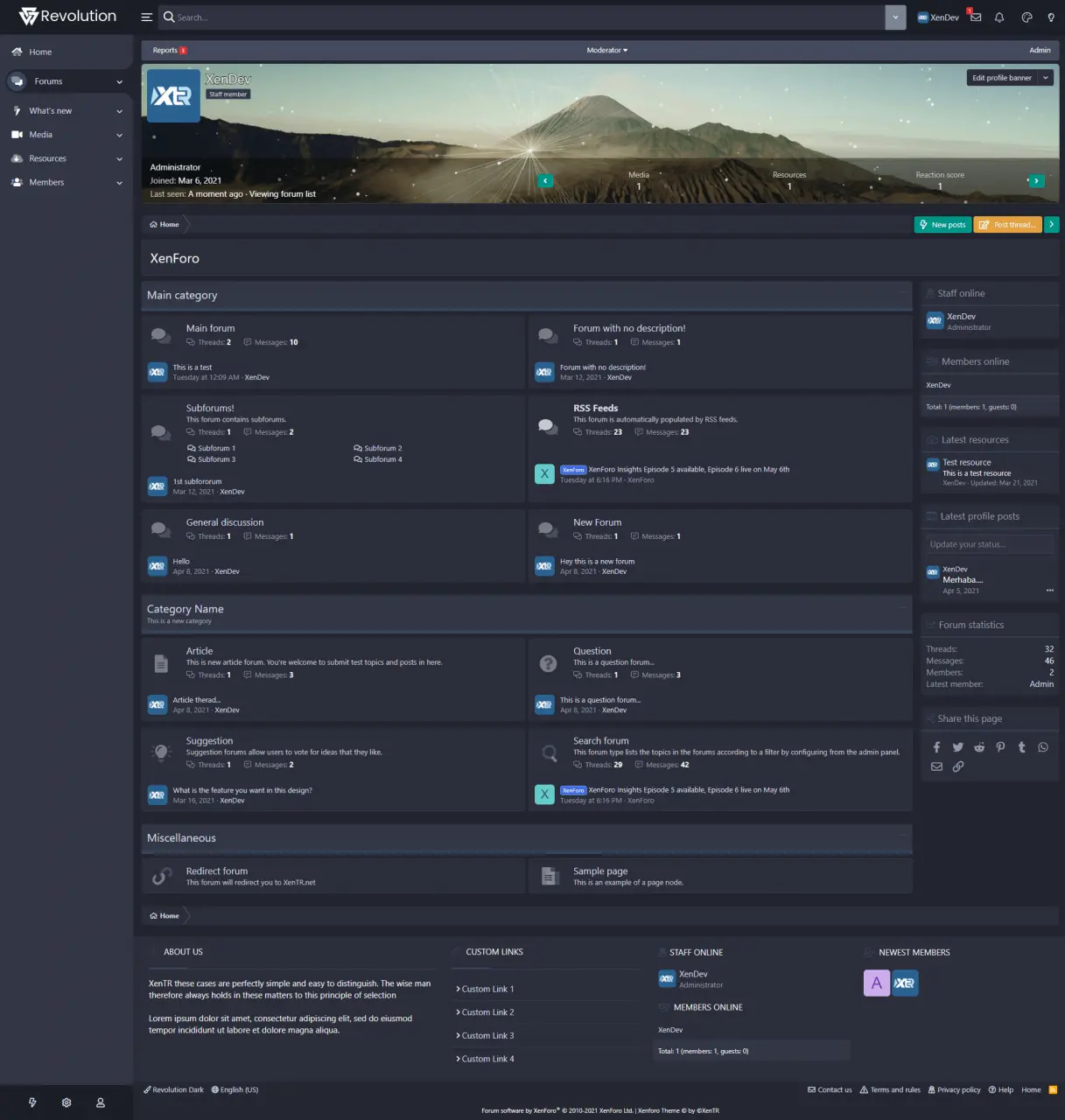
Task: Click the New posts button
Action: pos(942,225)
